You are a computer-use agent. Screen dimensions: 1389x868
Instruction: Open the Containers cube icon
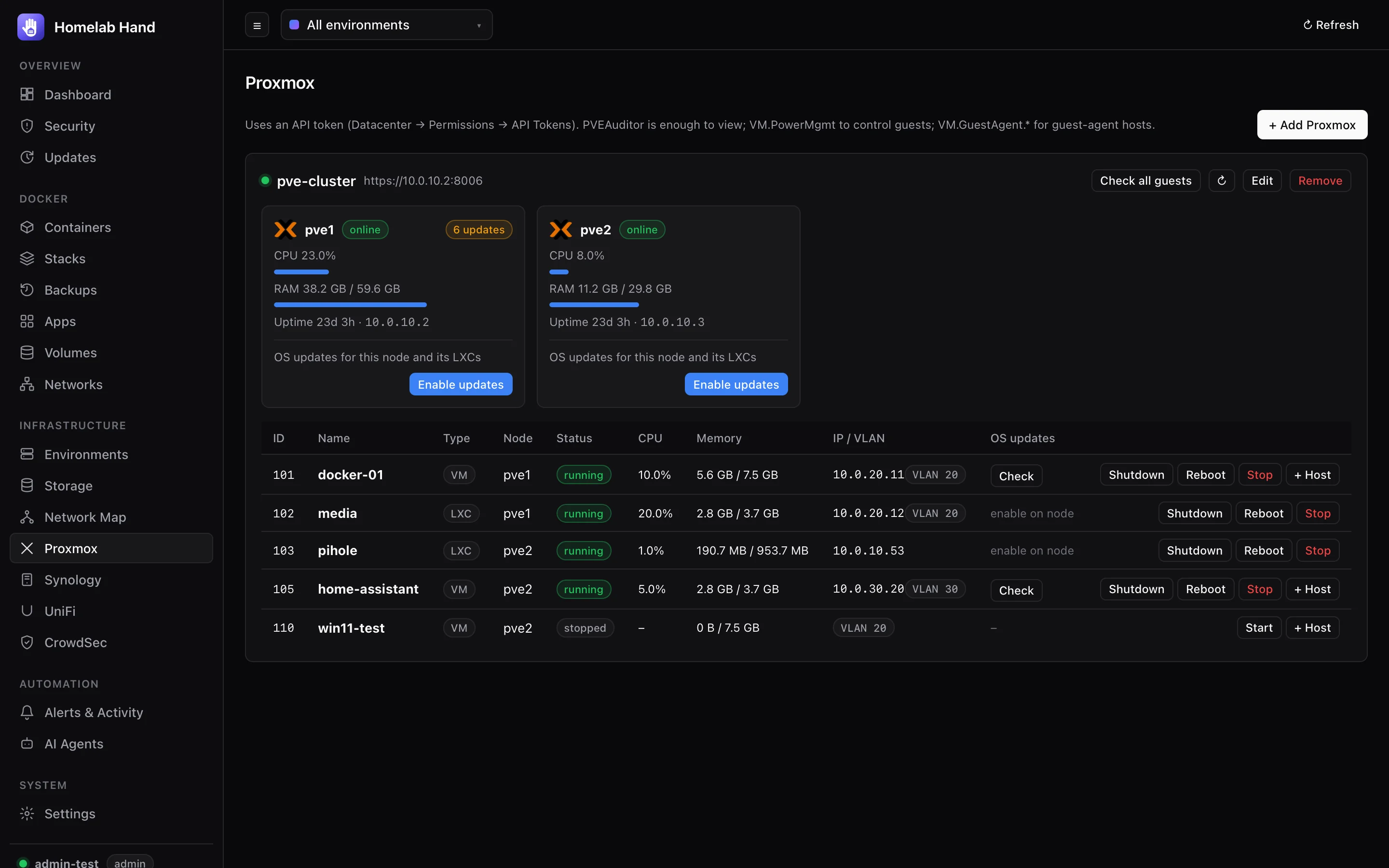27,227
